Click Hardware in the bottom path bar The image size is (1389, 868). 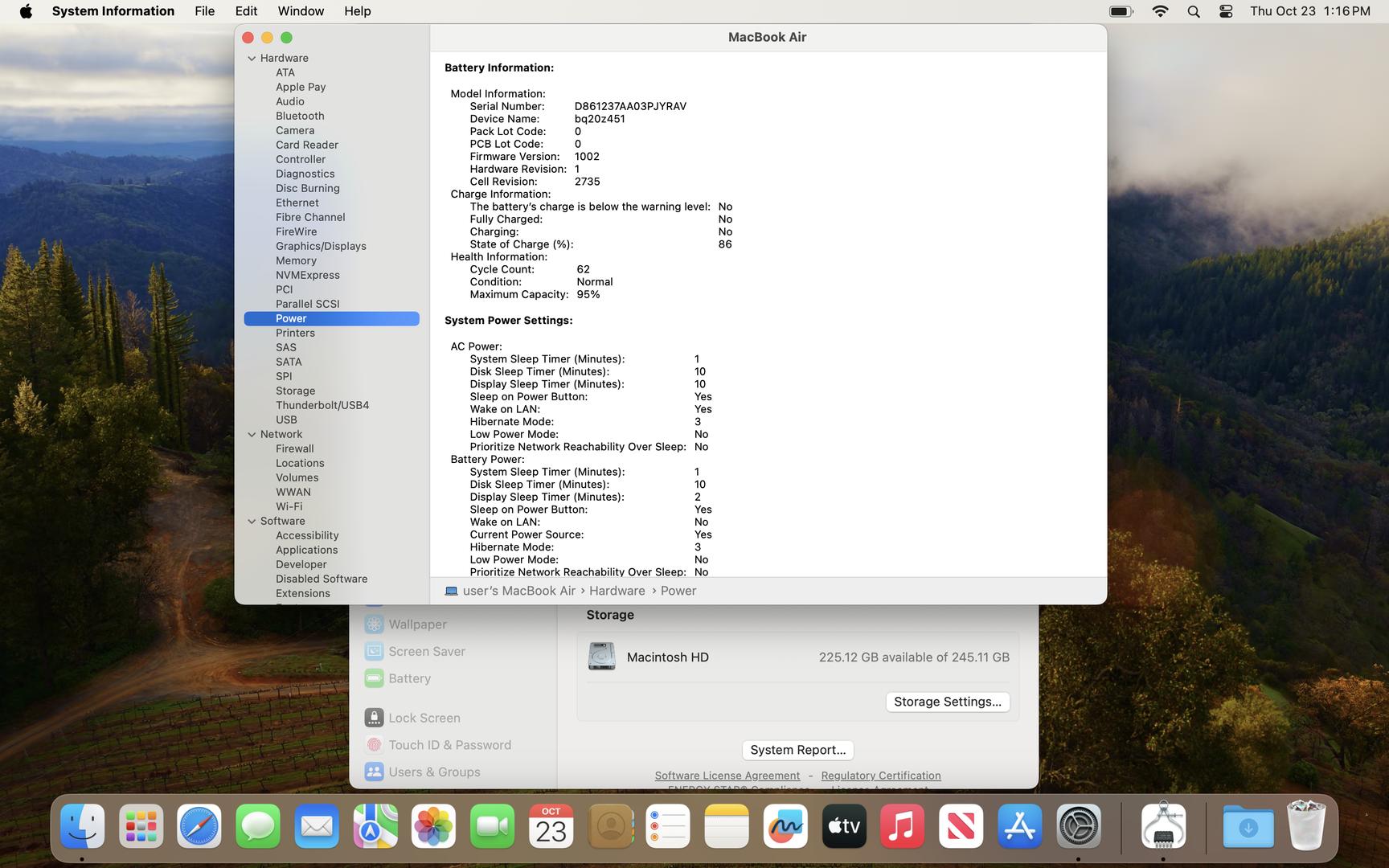point(617,591)
